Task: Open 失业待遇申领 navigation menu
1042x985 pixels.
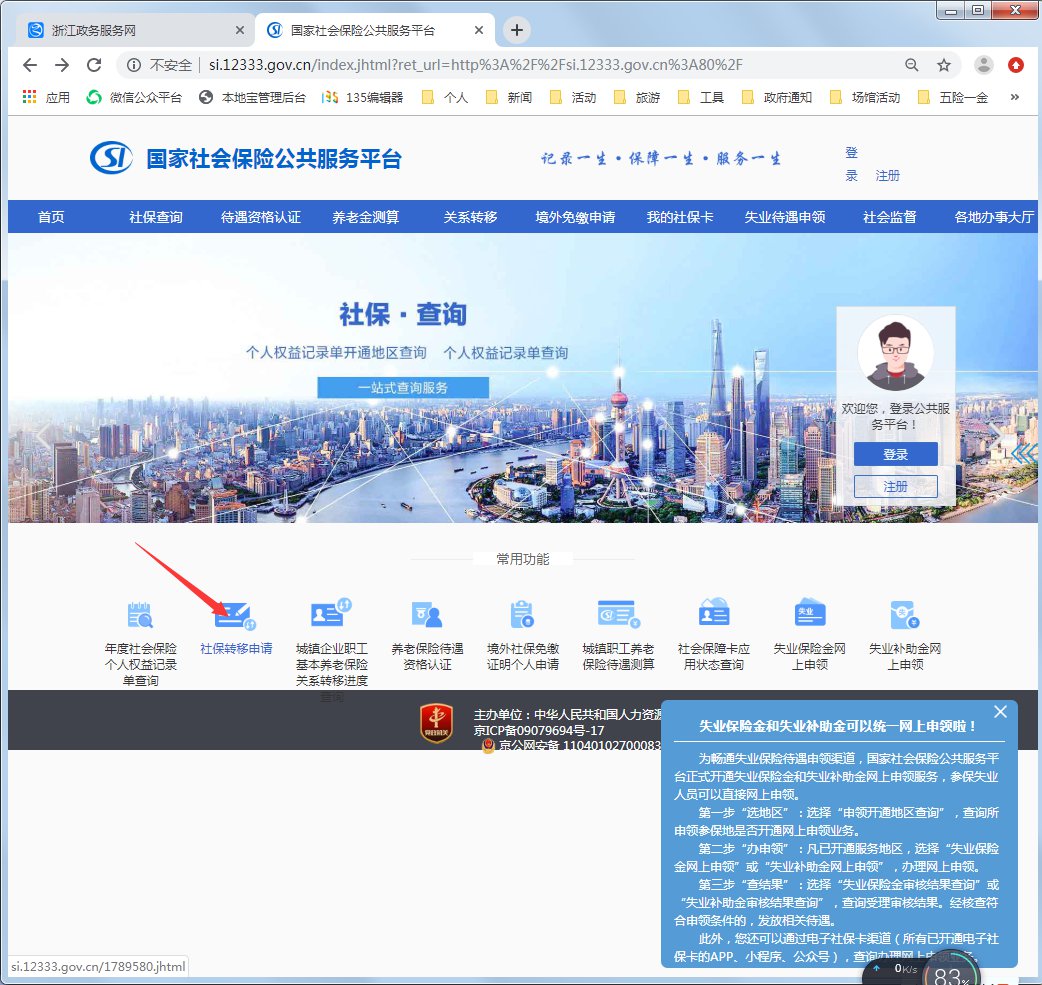Action: 785,217
